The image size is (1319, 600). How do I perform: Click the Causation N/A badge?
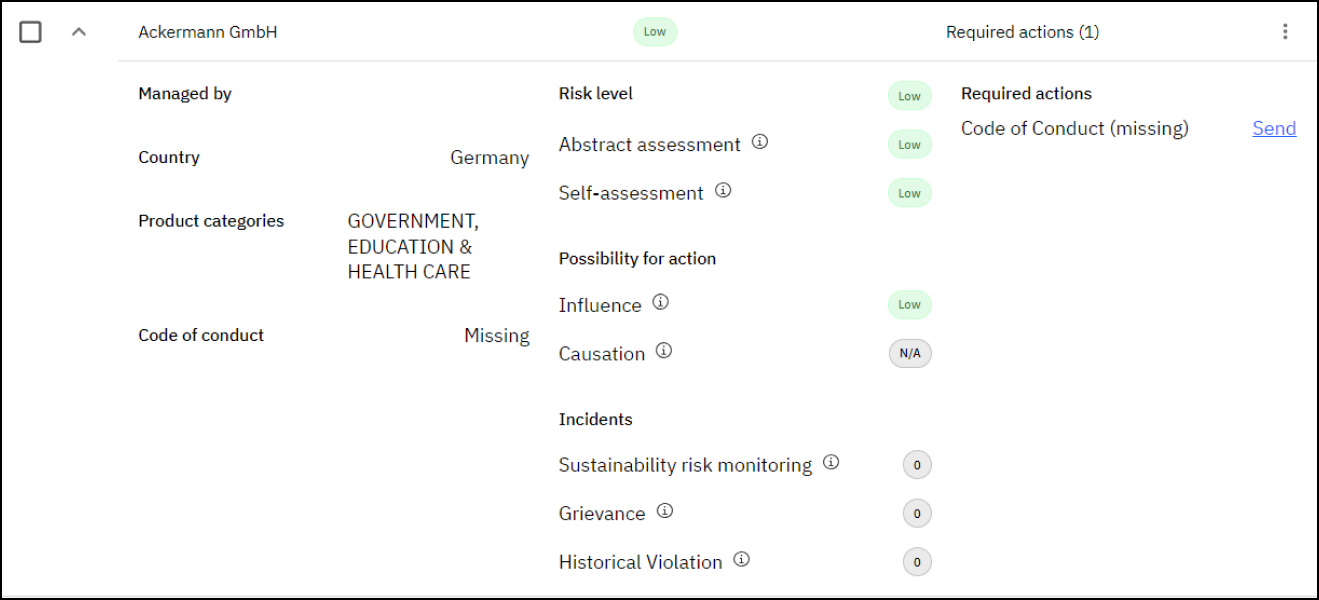910,354
